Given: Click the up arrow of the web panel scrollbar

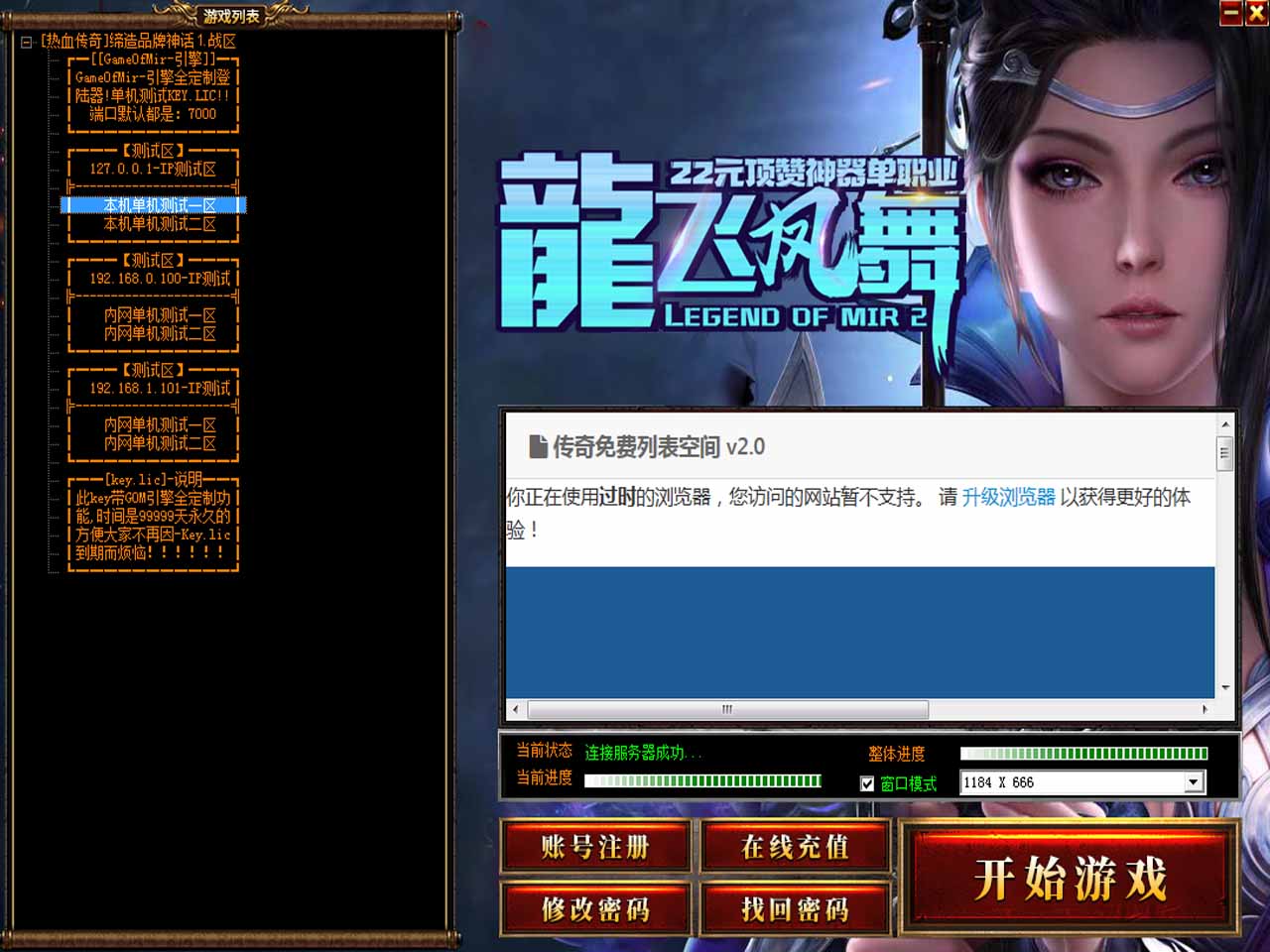Looking at the screenshot, I should pyautogui.click(x=1225, y=424).
